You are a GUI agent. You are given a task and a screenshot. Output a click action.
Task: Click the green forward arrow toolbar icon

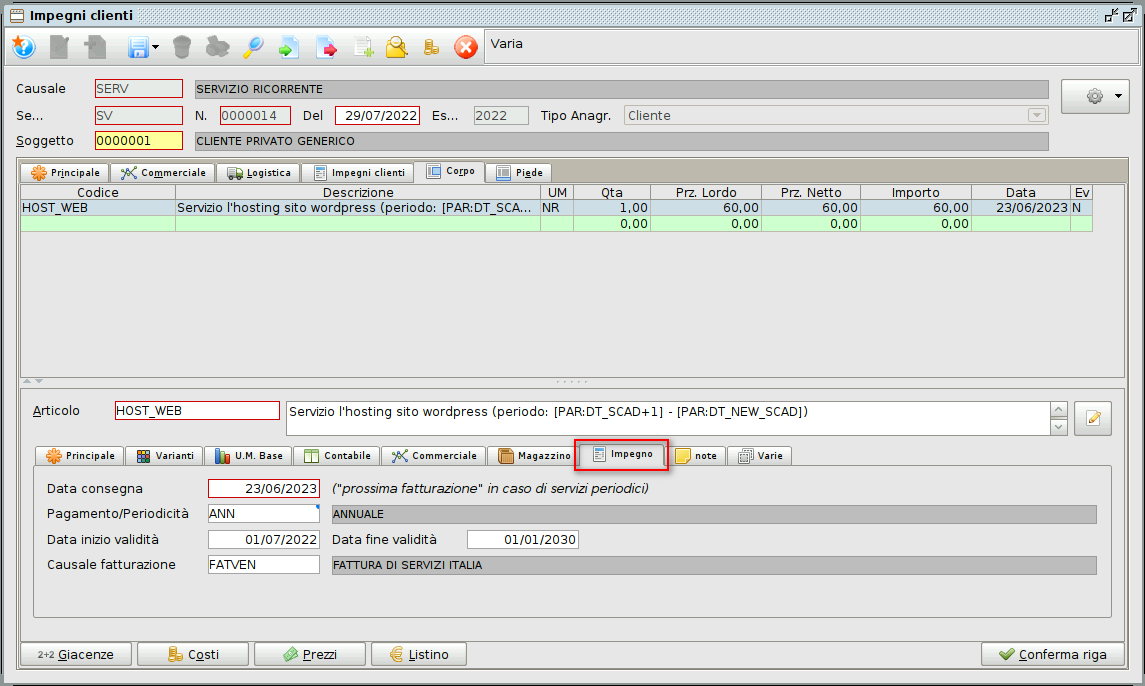(289, 47)
